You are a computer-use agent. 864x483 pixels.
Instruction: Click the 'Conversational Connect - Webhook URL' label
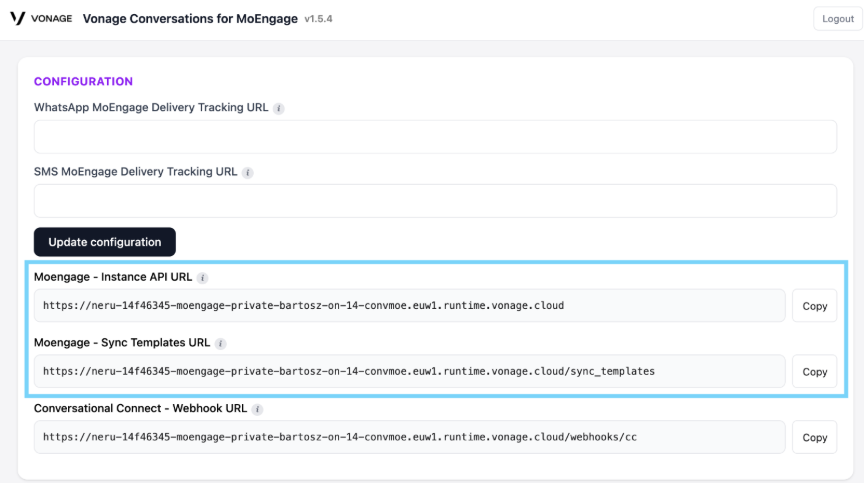[x=141, y=408]
